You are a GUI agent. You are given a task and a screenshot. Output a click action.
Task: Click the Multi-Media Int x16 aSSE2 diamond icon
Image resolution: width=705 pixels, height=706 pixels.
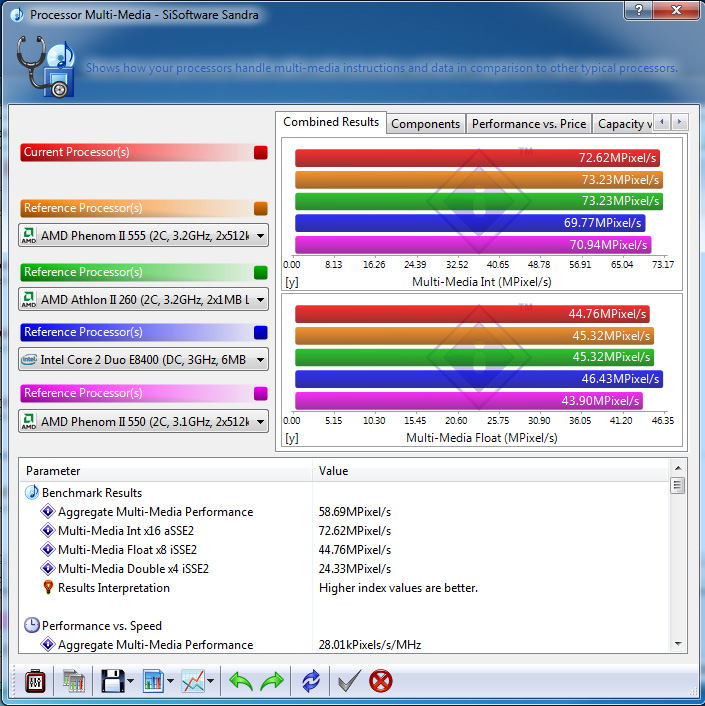(48, 530)
